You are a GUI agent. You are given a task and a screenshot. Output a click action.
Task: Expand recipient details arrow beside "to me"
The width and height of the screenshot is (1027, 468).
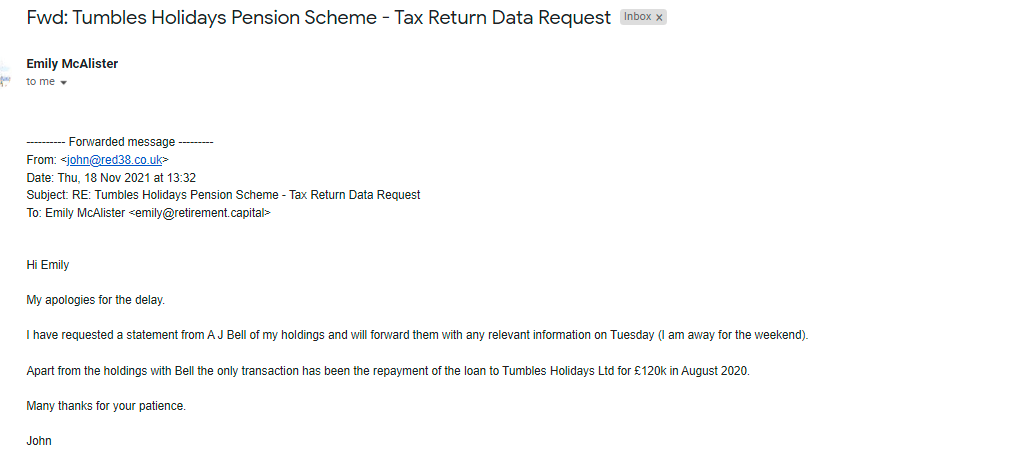64,82
